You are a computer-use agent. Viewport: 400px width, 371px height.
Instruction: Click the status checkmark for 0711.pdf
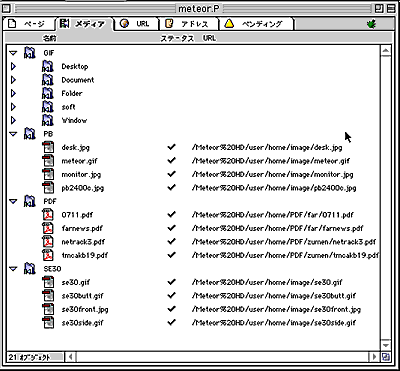(171, 214)
